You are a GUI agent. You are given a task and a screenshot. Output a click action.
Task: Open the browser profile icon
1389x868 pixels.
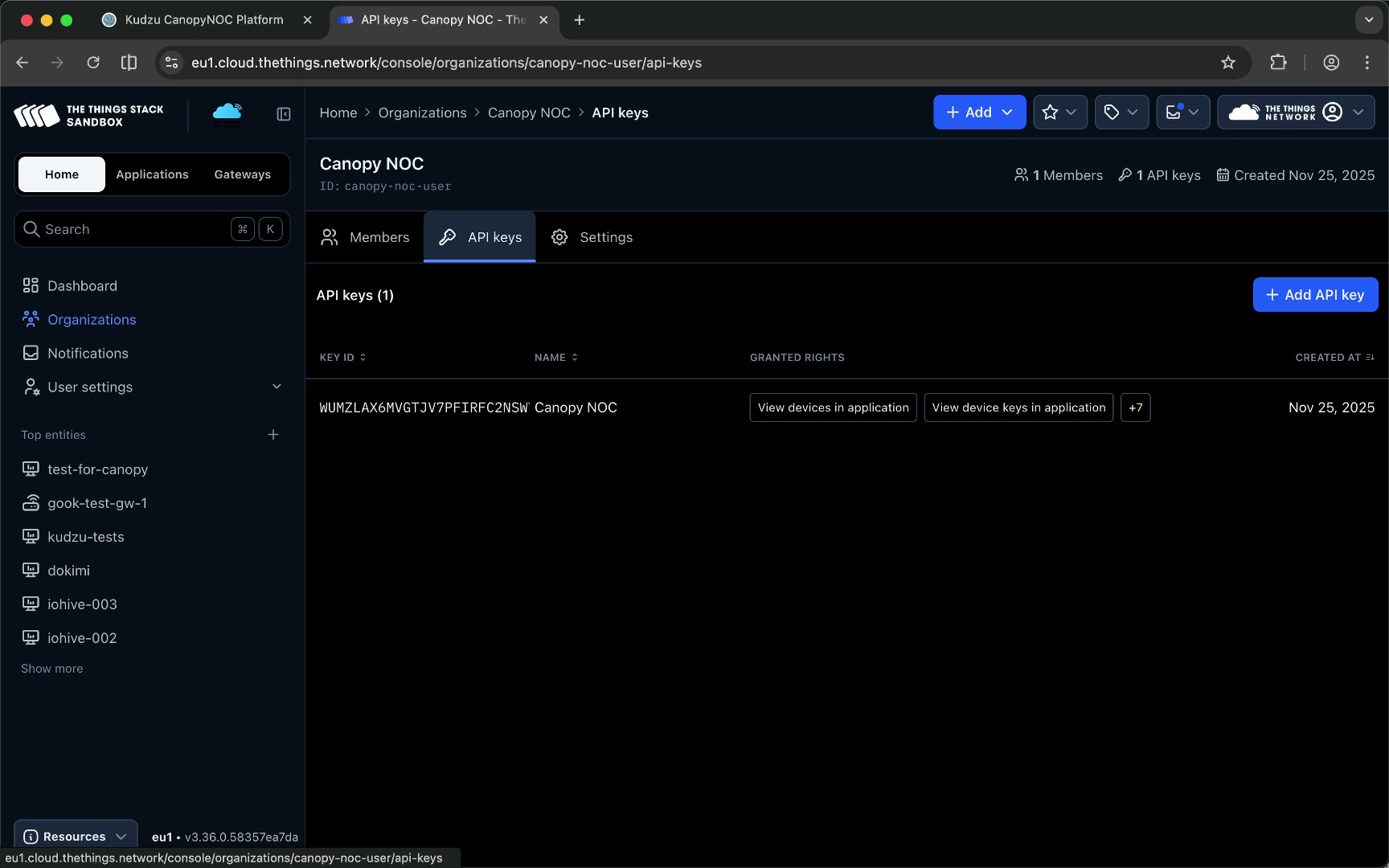[1331, 63]
